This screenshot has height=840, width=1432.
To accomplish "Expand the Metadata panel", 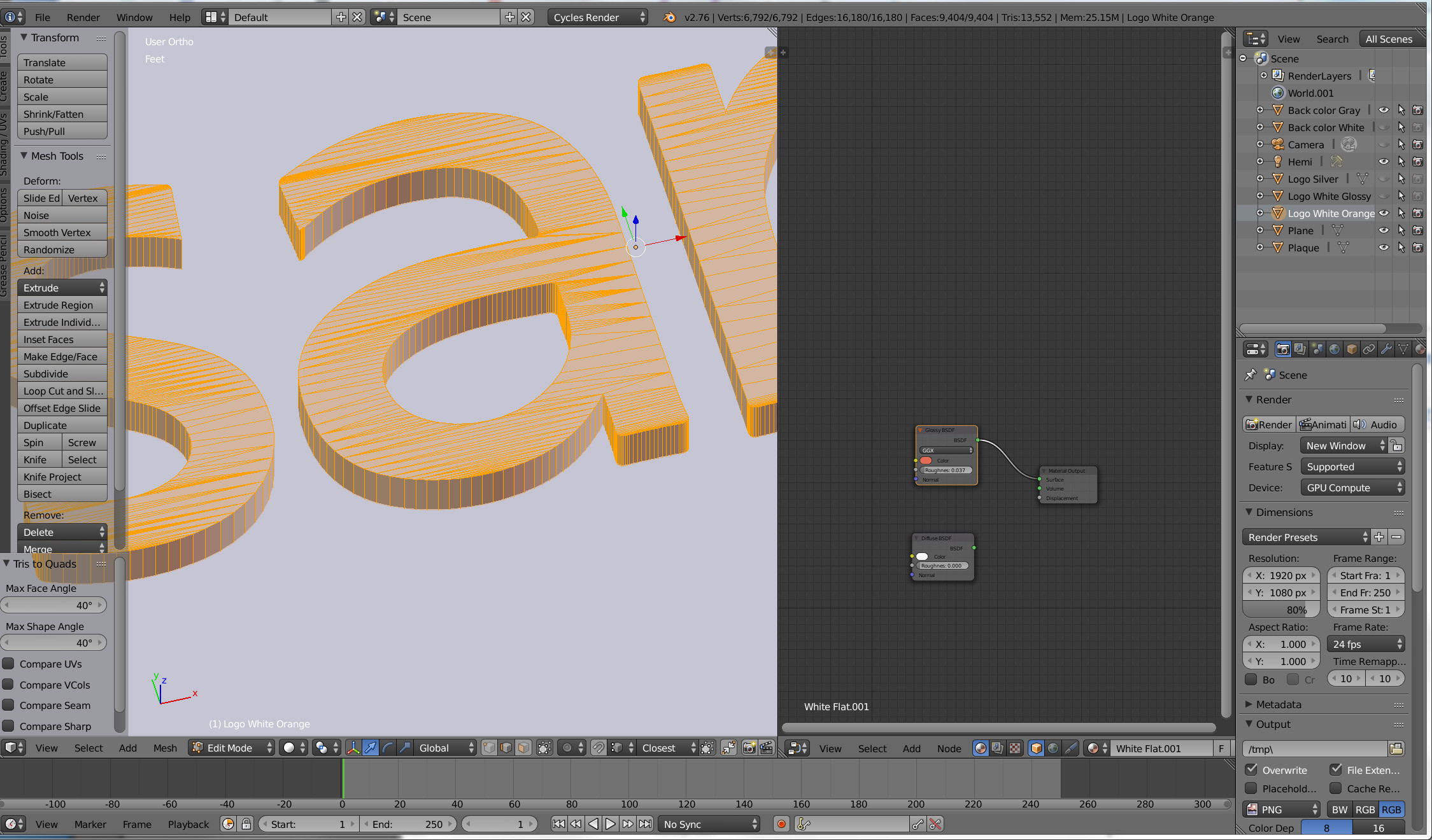I will 1278,704.
